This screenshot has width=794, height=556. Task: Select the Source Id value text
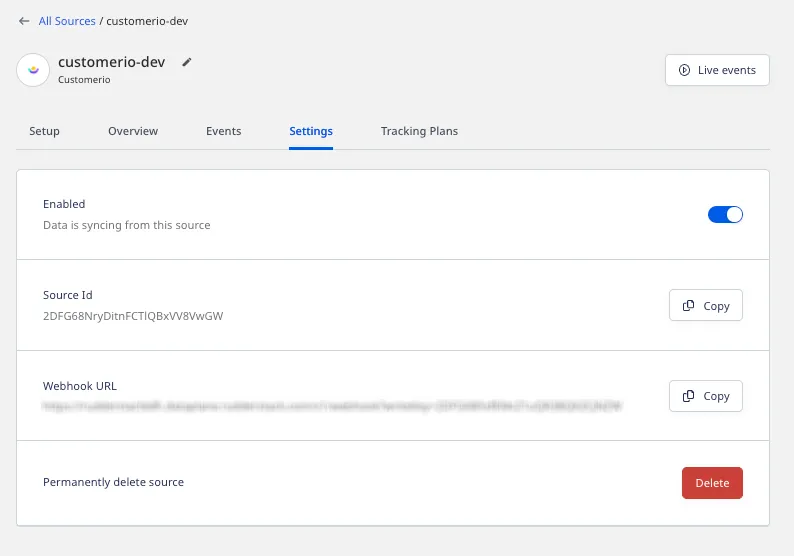pos(133,316)
